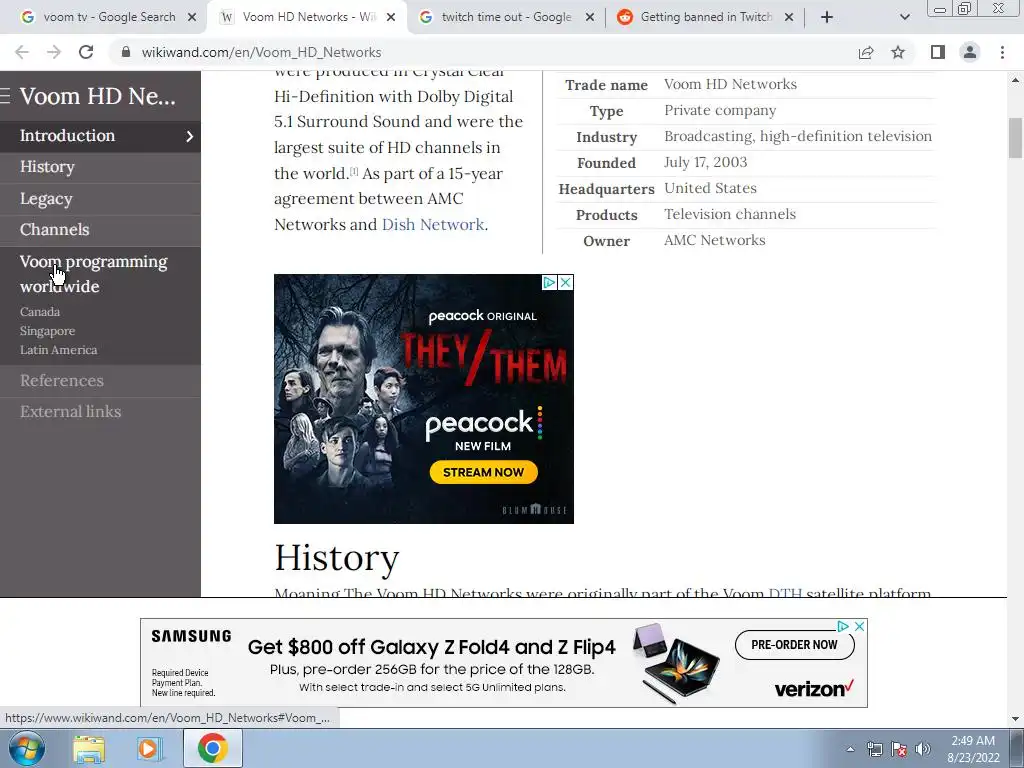Click the page vertical scrollbar thumb
The height and width of the screenshot is (768, 1024).
[x=1016, y=137]
